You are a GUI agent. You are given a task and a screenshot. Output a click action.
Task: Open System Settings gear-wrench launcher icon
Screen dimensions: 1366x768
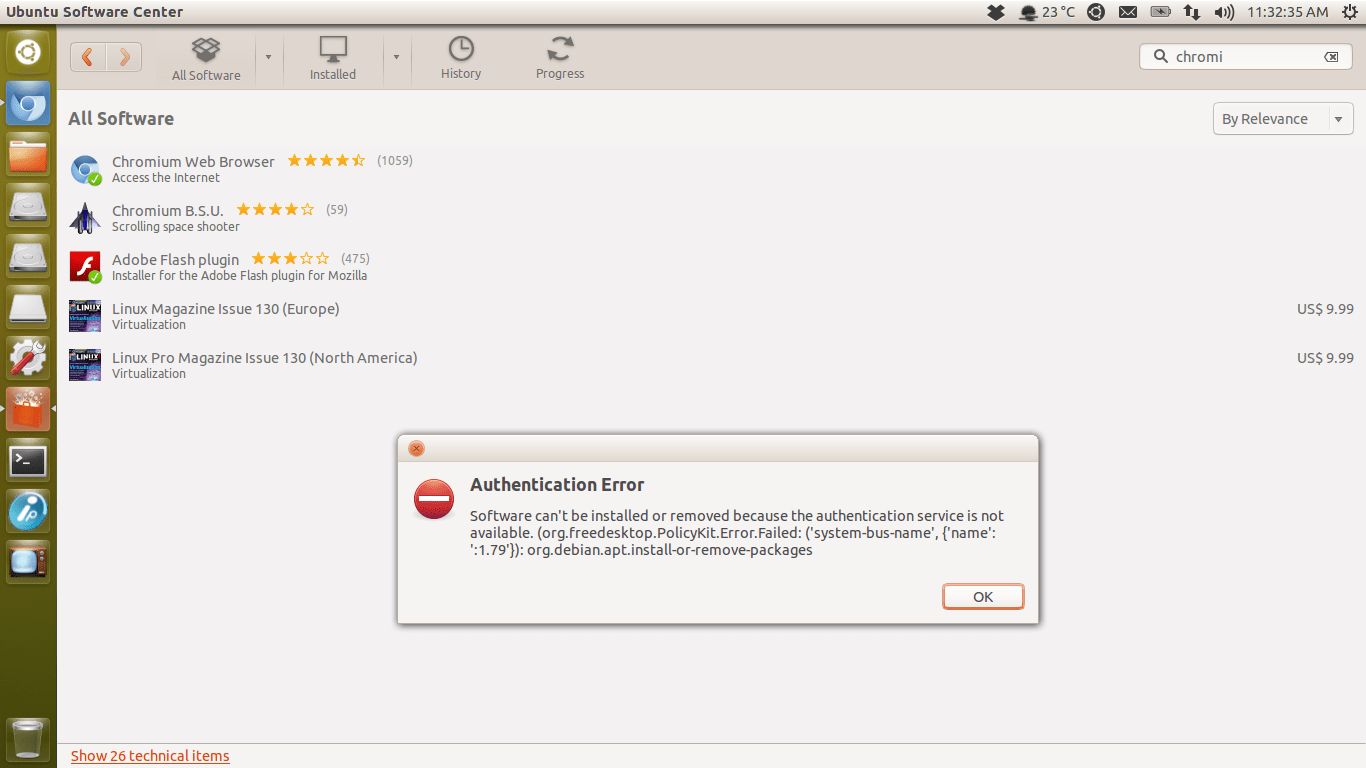coord(28,358)
